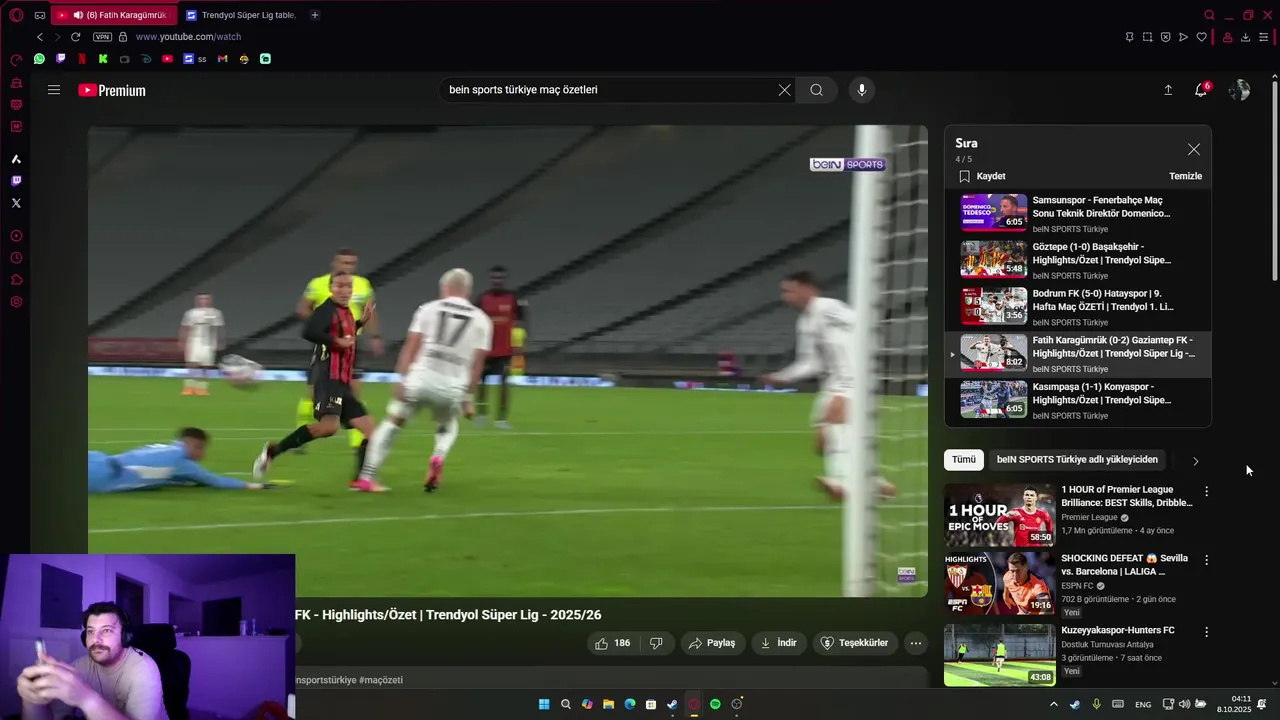This screenshot has width=1280, height=720.
Task: Play Göztepe (1-0) Başakşehir queue video
Action: click(x=1077, y=260)
